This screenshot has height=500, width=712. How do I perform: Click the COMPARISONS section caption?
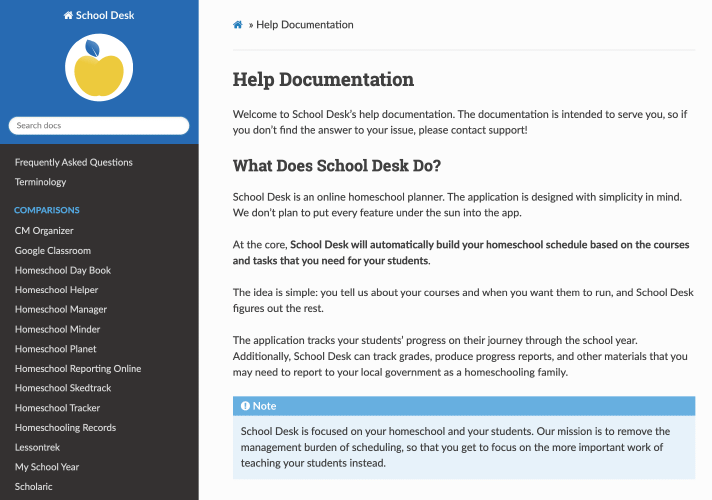[x=47, y=210]
